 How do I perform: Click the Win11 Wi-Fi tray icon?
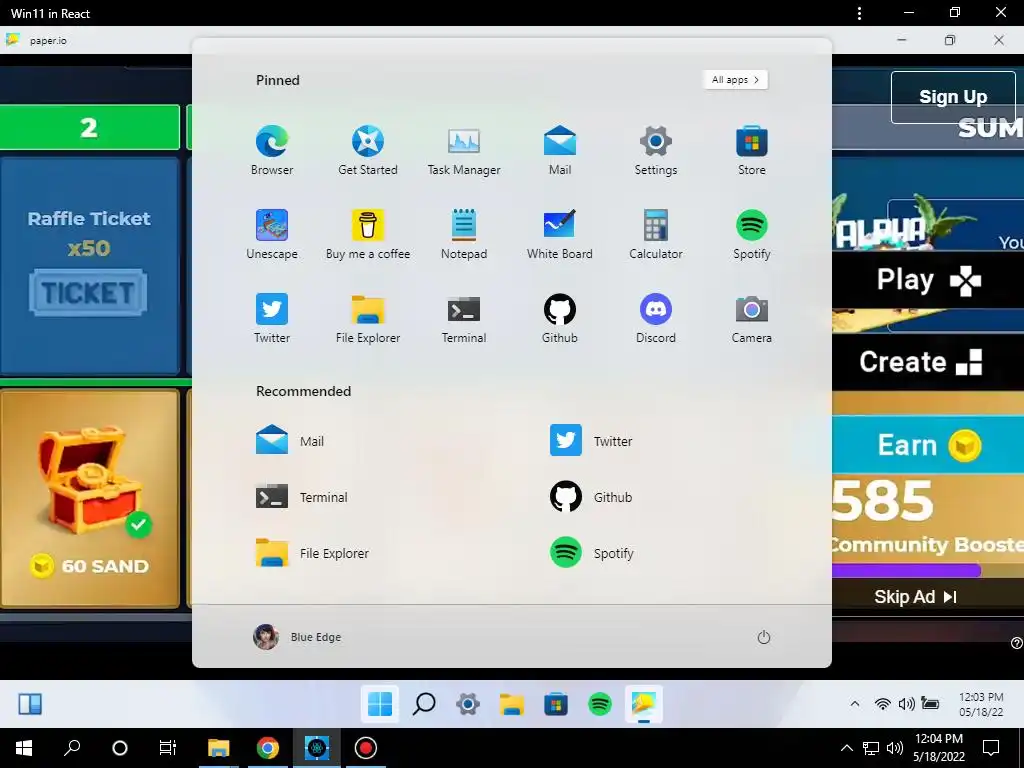pyautogui.click(x=882, y=703)
